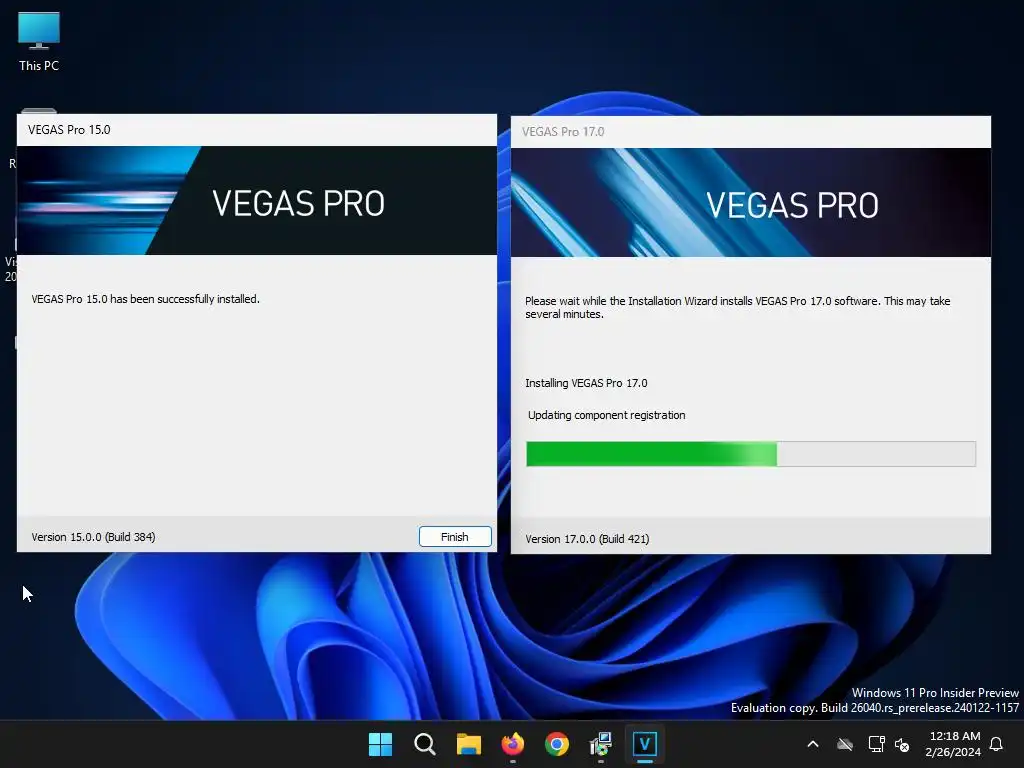
Task: Open the network status tray icon
Action: [876, 744]
